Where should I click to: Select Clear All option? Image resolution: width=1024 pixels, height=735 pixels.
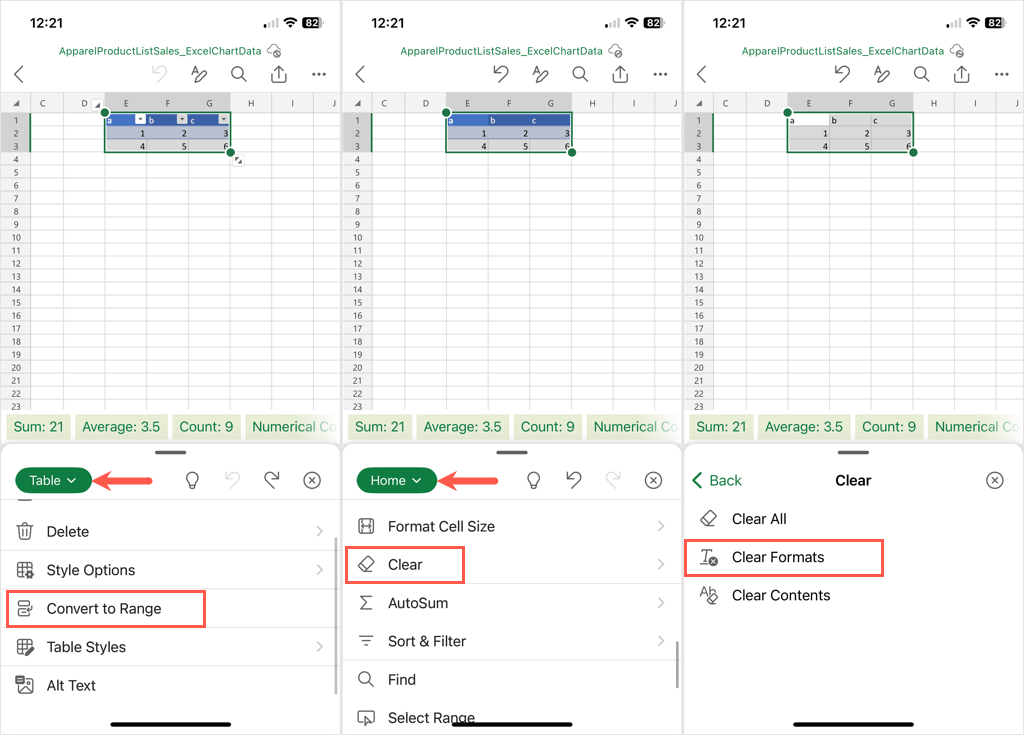[x=759, y=519]
